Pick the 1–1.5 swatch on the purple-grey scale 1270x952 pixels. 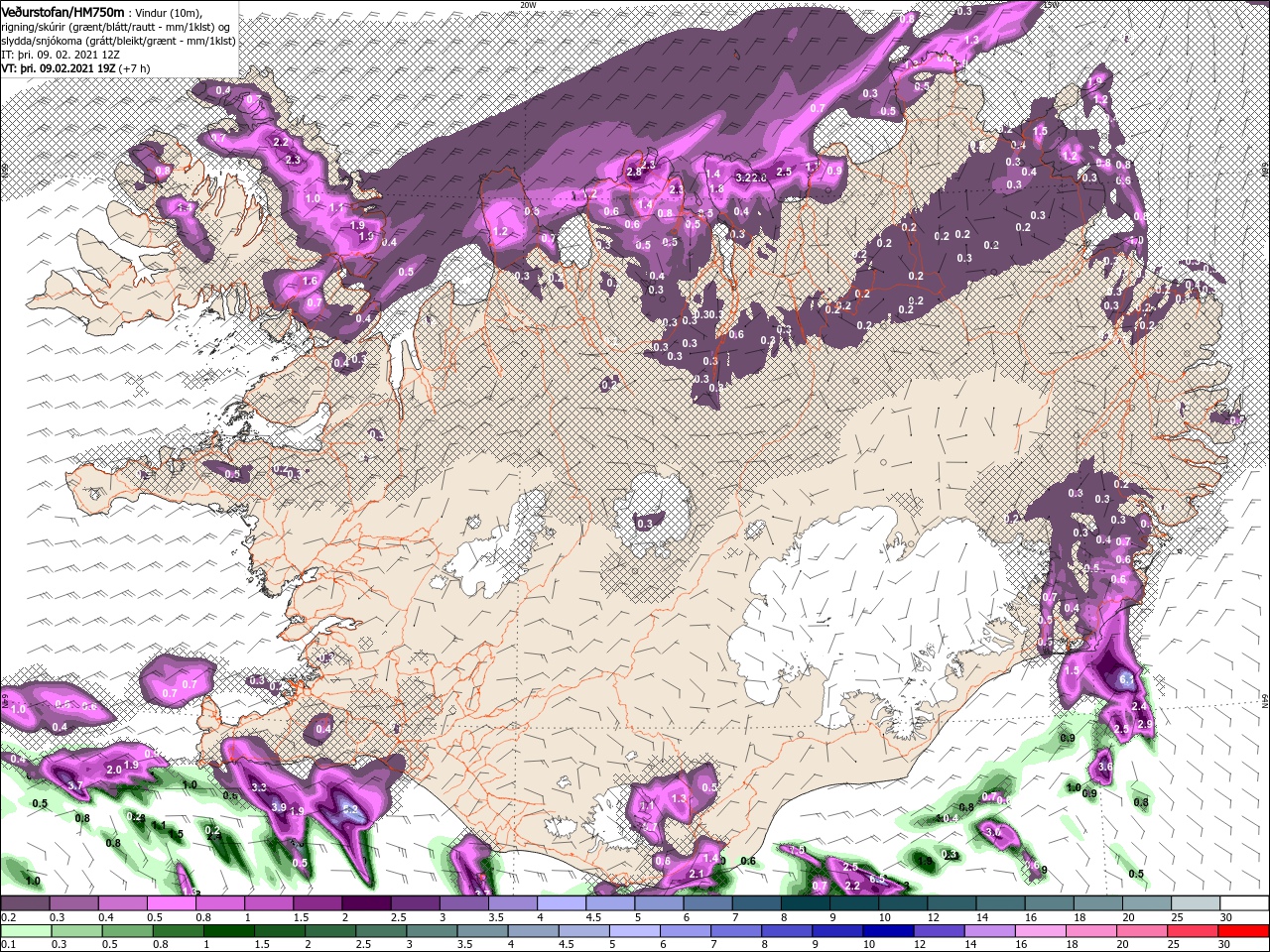coord(268,903)
